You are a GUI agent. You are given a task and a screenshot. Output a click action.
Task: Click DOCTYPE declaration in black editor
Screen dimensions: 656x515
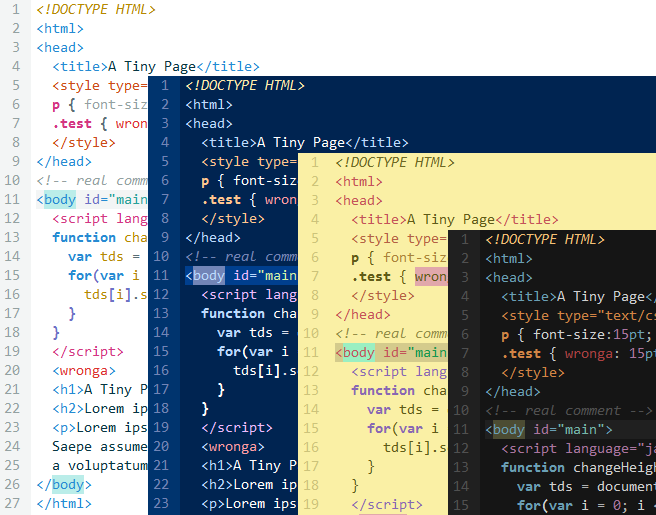pyautogui.click(x=545, y=239)
